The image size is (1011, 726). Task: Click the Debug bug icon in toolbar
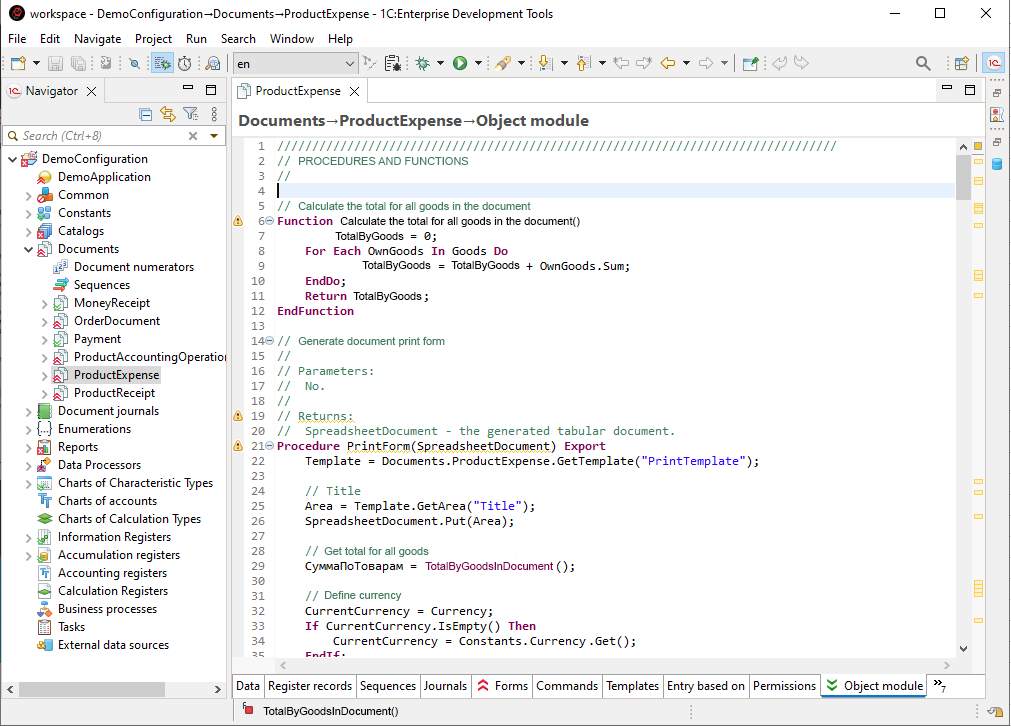coord(423,63)
